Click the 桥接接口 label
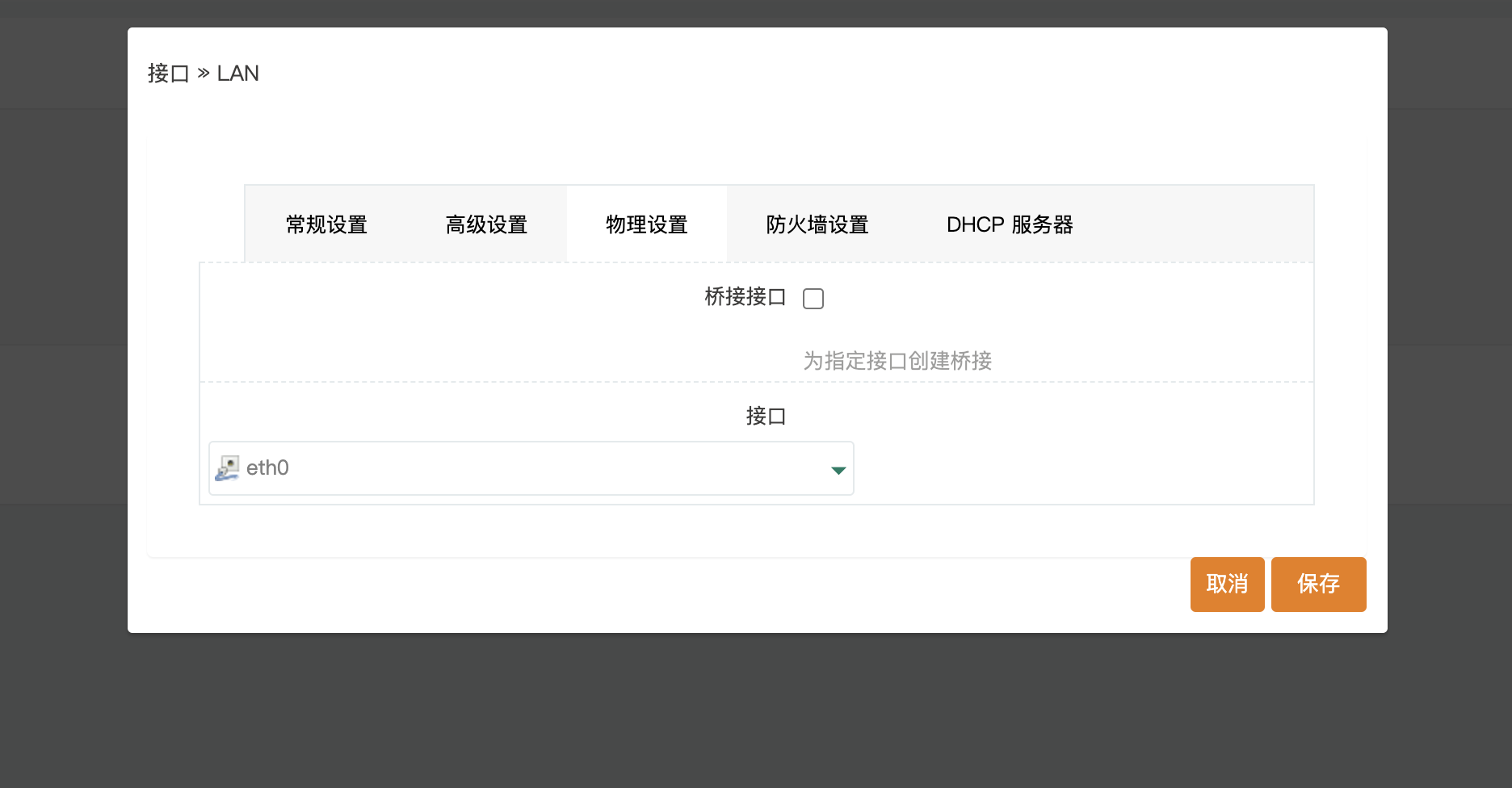 point(745,297)
